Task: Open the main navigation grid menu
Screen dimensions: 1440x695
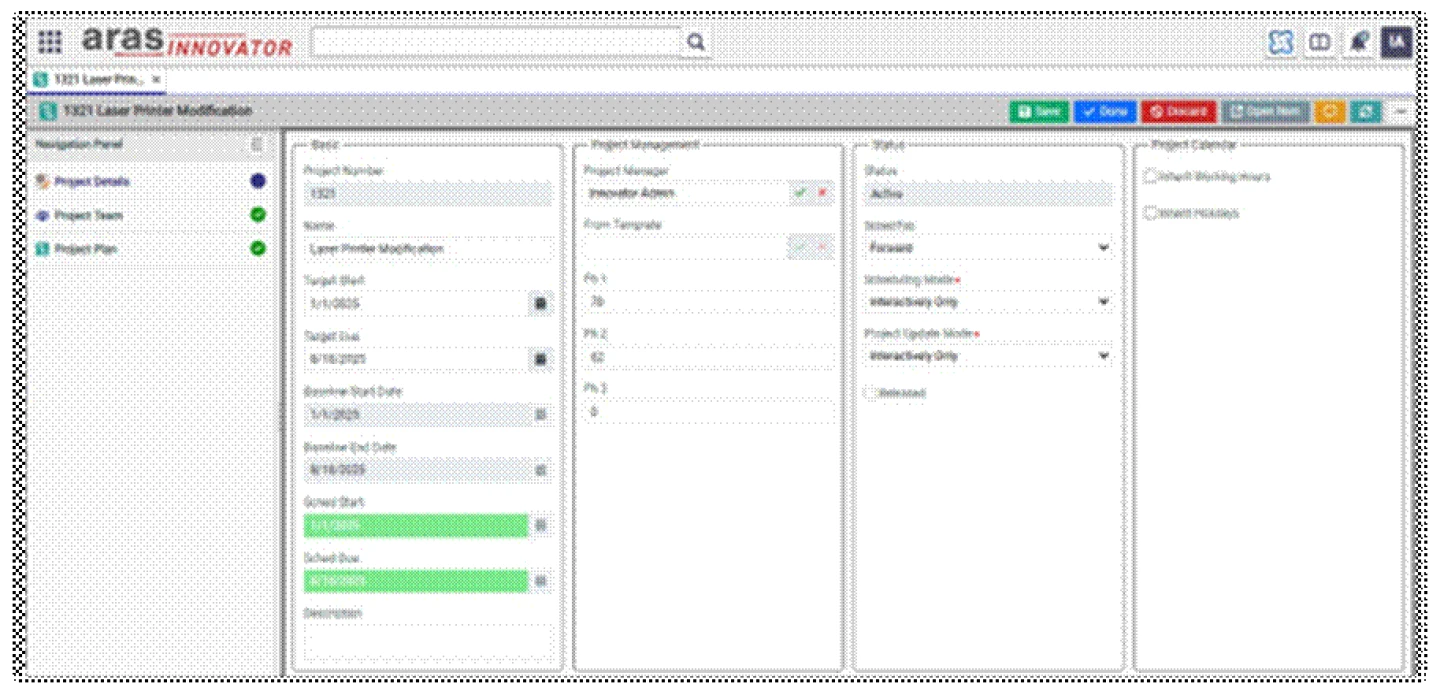Action: 50,42
